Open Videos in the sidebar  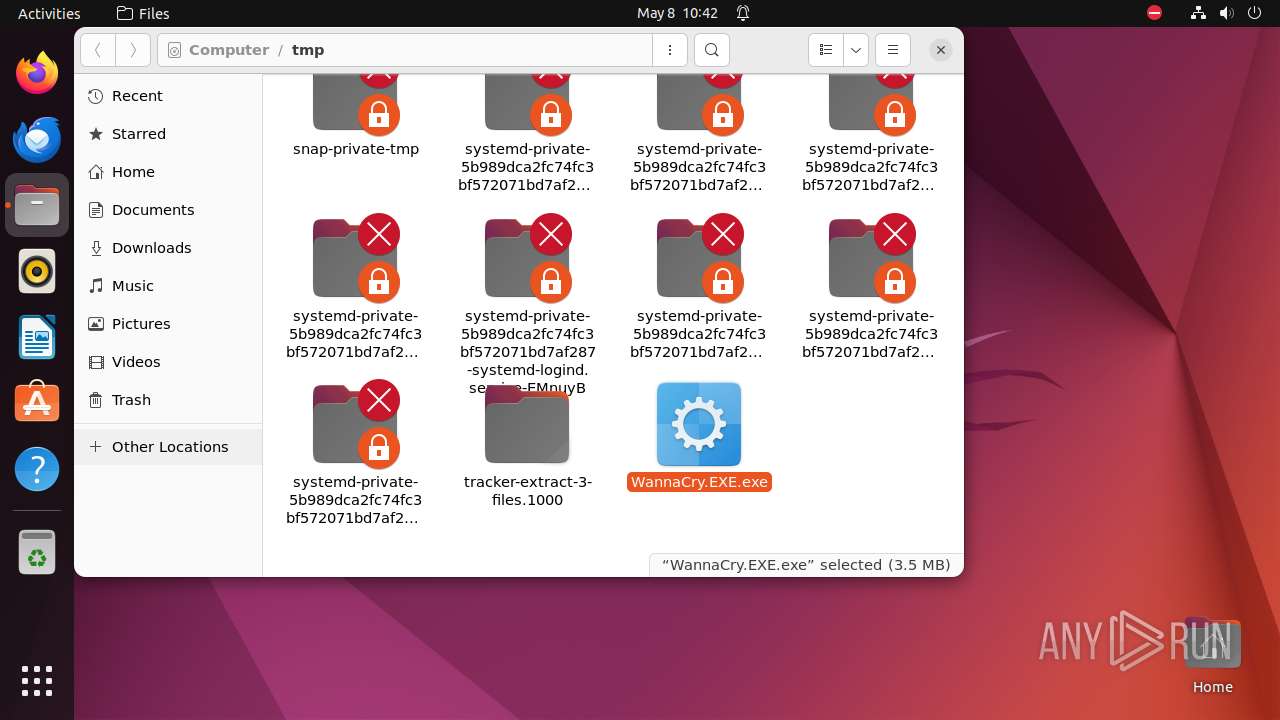pyautogui.click(x=168, y=362)
